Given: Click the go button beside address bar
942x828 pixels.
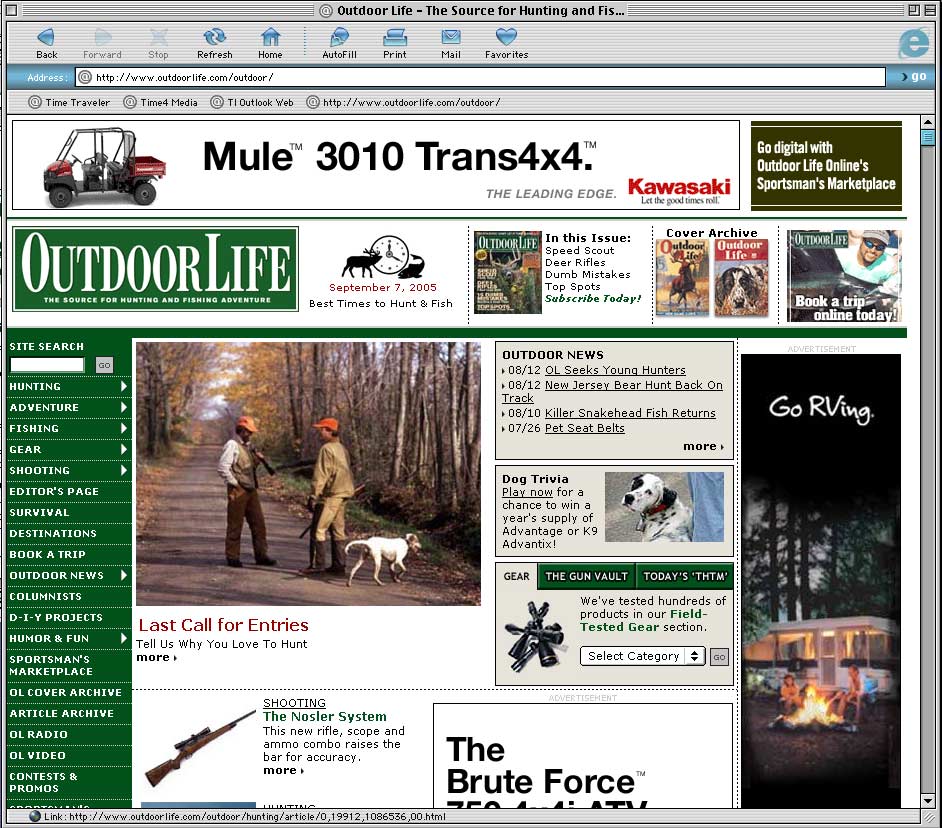Looking at the screenshot, I should point(914,77).
